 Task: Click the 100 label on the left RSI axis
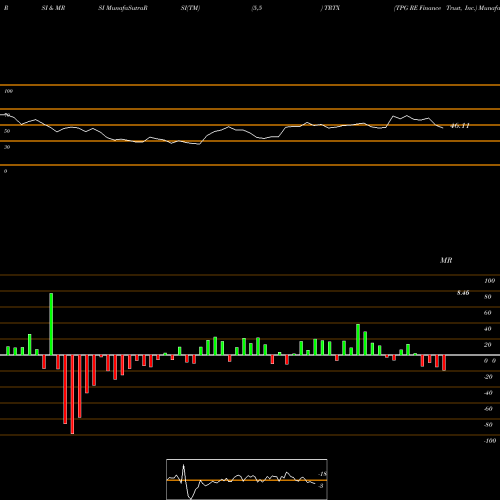(8, 91)
